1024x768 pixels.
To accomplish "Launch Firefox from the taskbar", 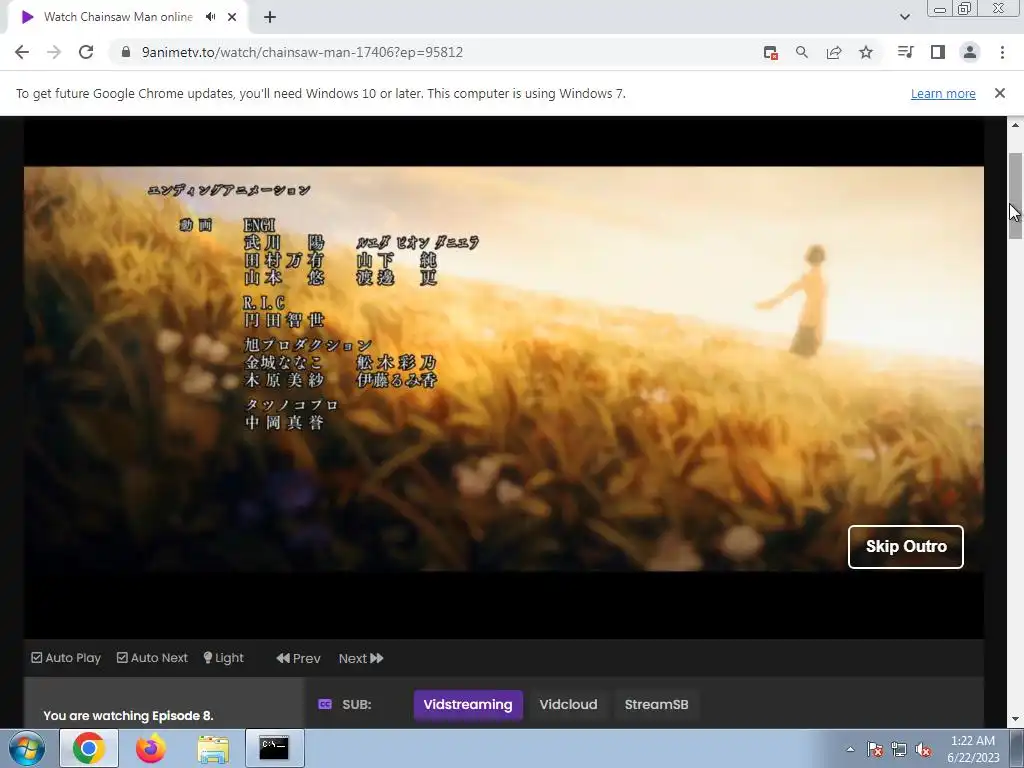I will 150,748.
